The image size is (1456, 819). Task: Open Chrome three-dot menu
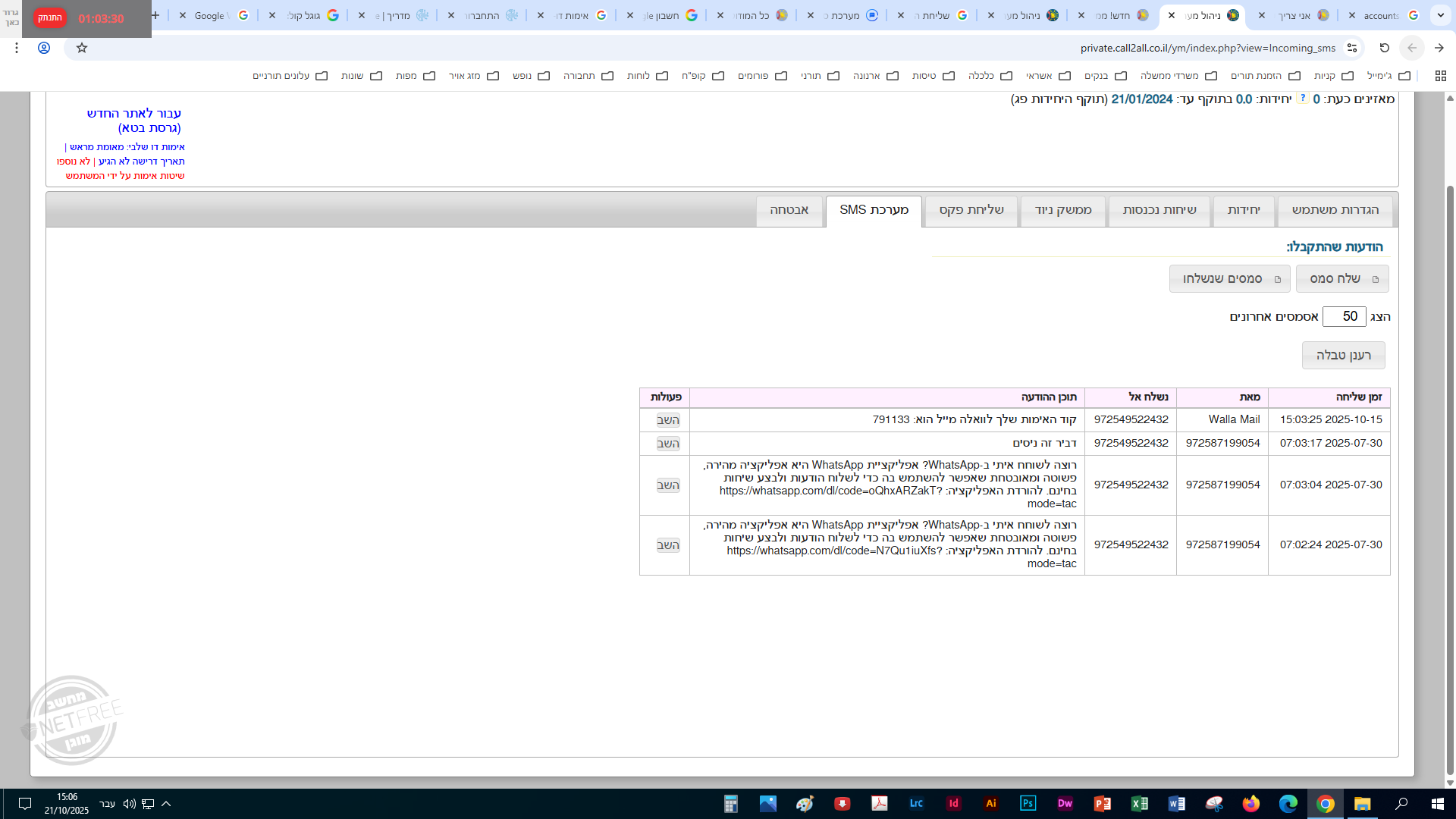tap(17, 48)
